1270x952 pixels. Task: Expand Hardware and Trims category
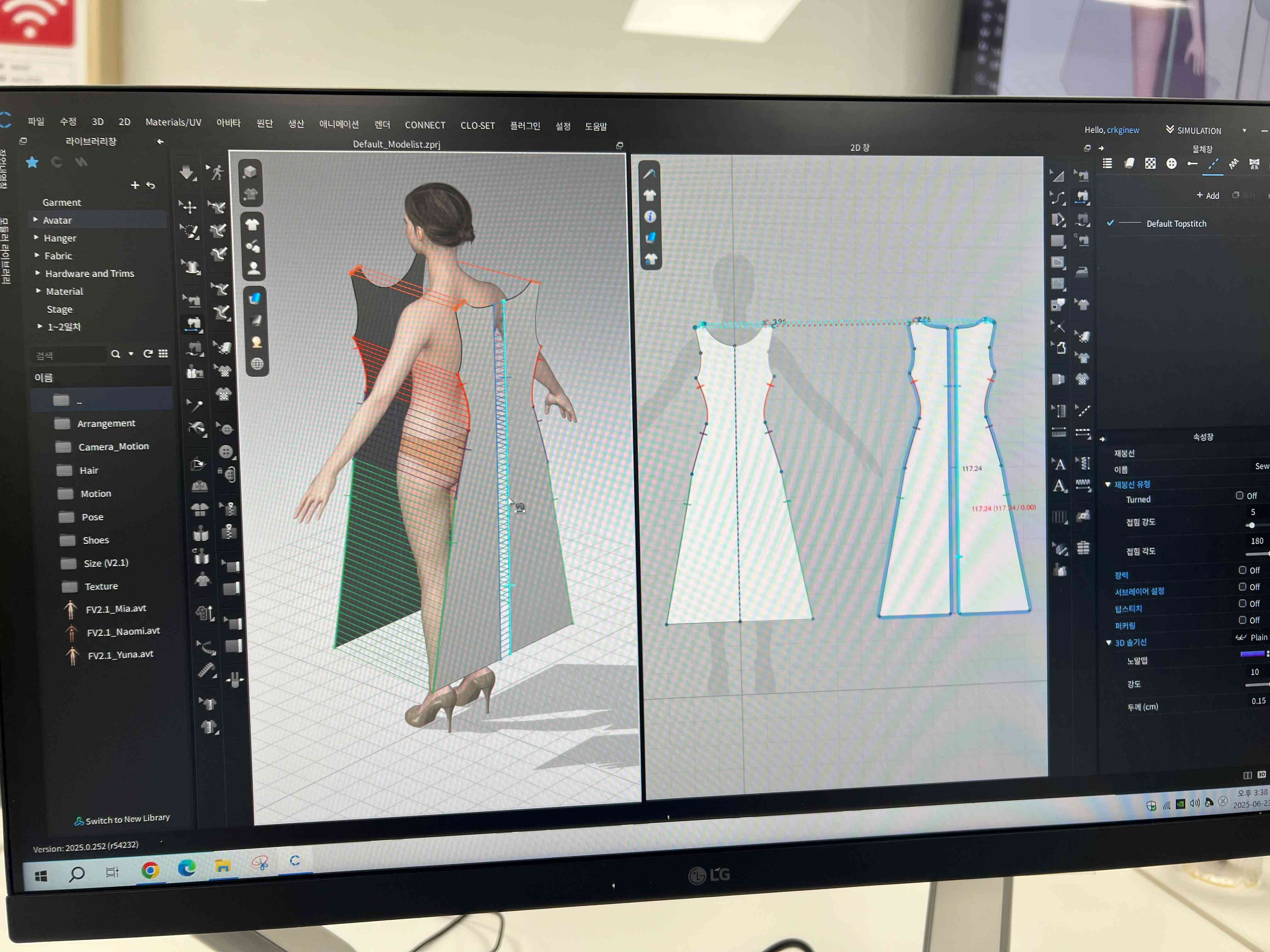[x=38, y=273]
